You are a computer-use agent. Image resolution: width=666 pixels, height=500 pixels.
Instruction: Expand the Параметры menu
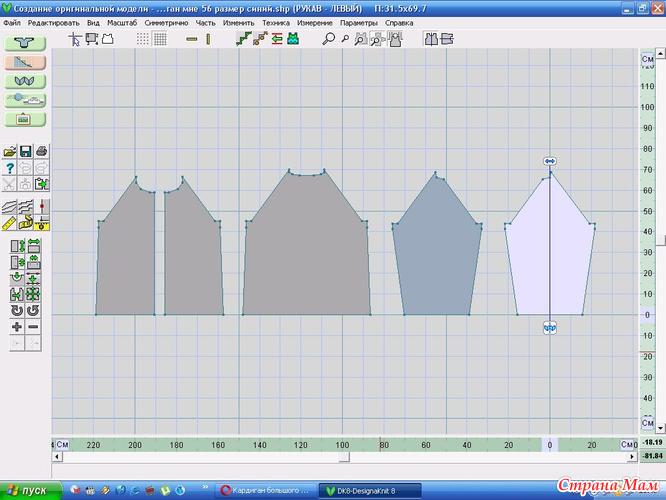[x=359, y=21]
